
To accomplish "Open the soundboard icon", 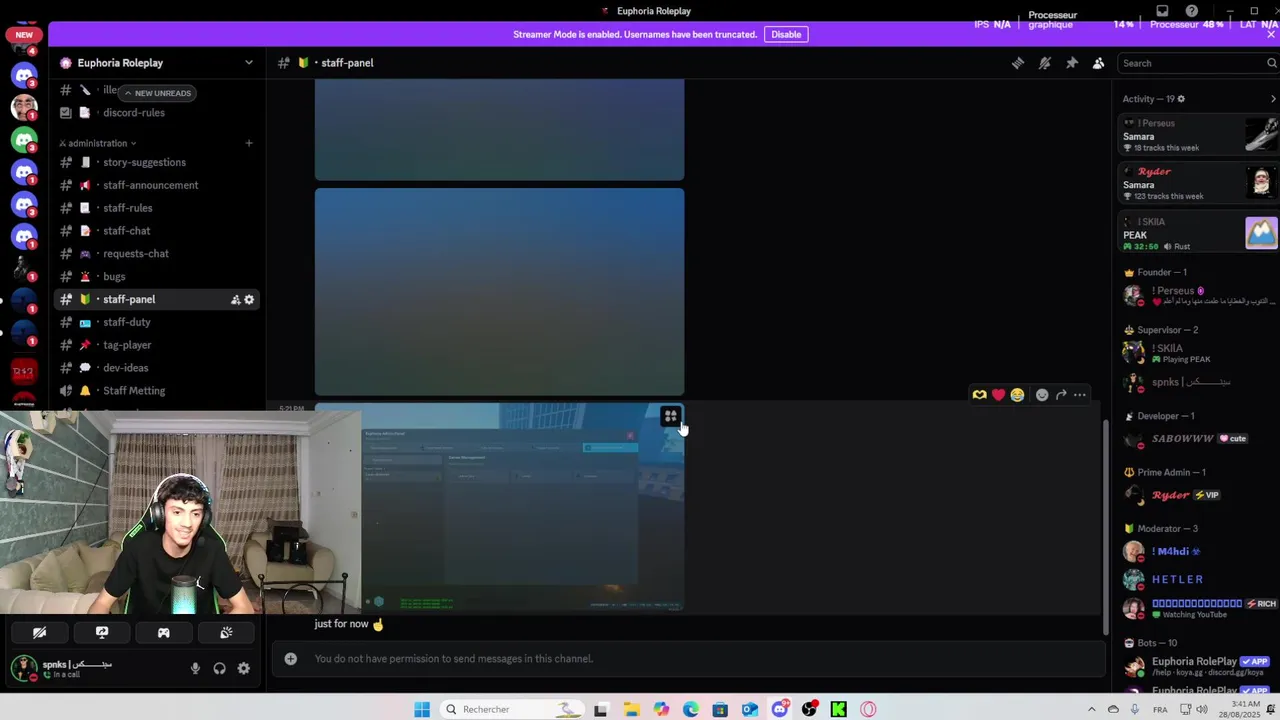I will pyautogui.click(x=226, y=633).
